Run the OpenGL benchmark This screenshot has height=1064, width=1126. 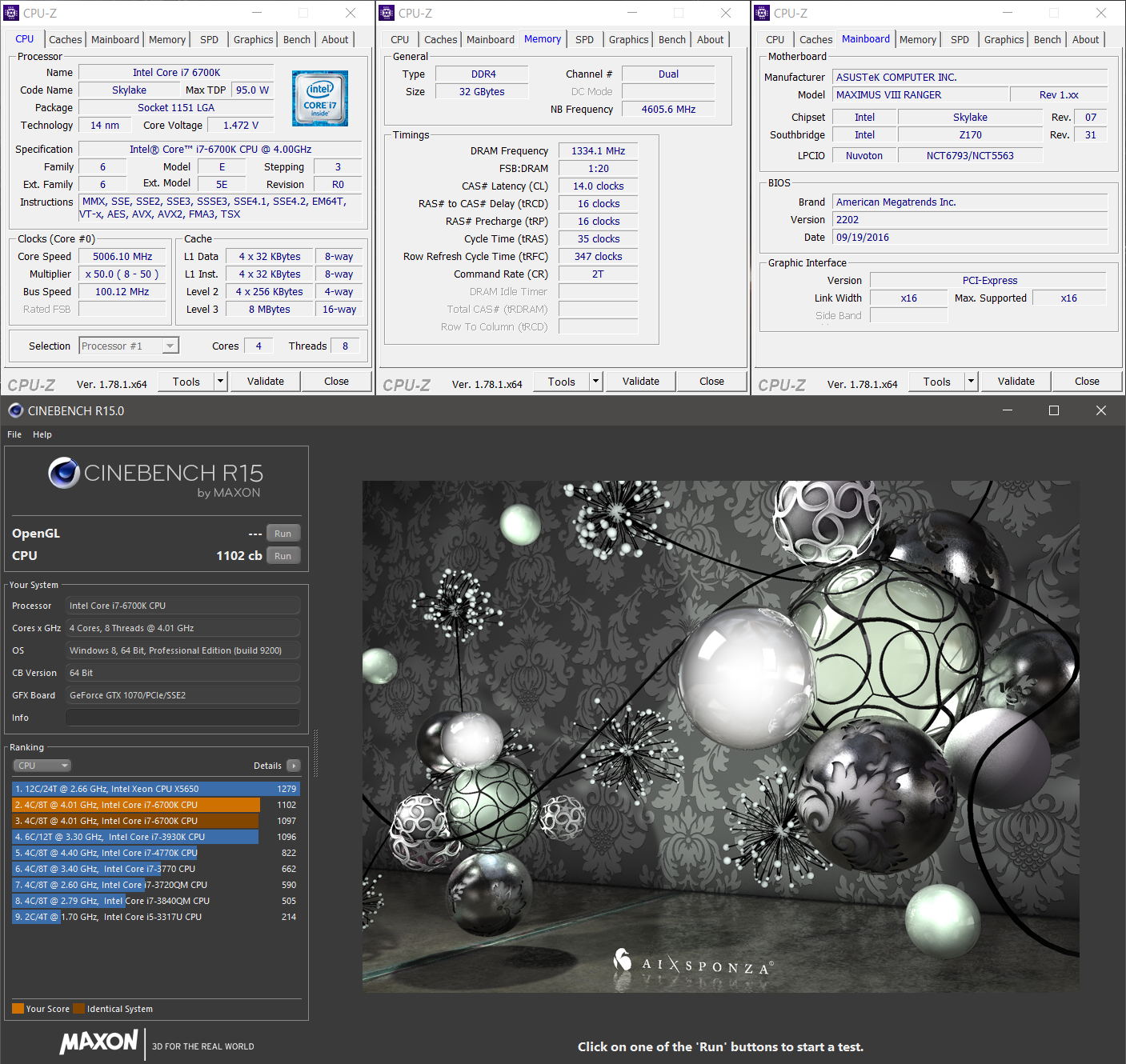click(283, 534)
